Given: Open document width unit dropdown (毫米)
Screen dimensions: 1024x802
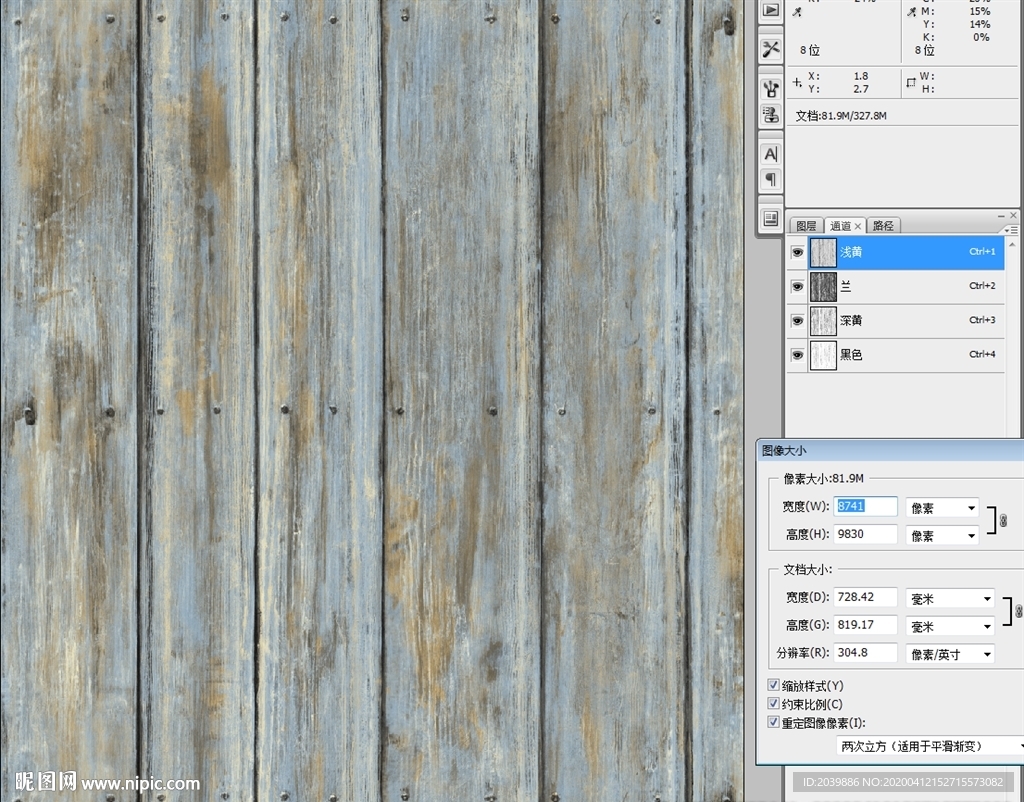Looking at the screenshot, I should [x=950, y=598].
